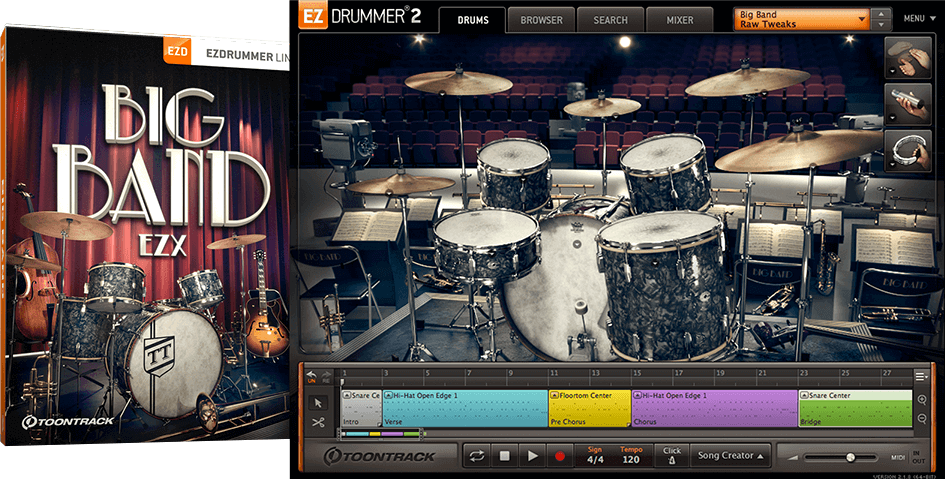Click the master volume slider knob

(850, 457)
